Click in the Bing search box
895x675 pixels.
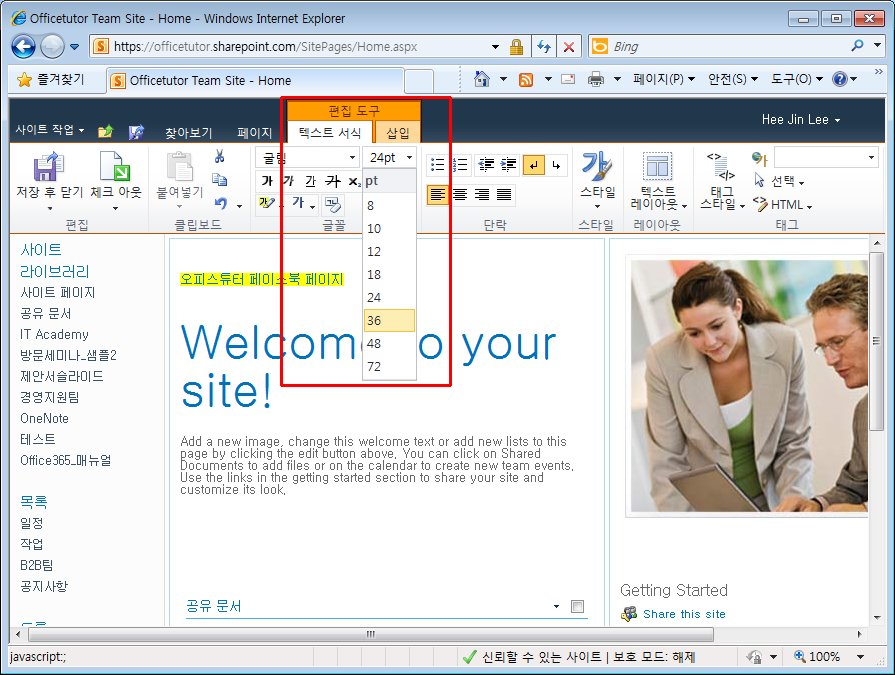pyautogui.click(x=728, y=47)
